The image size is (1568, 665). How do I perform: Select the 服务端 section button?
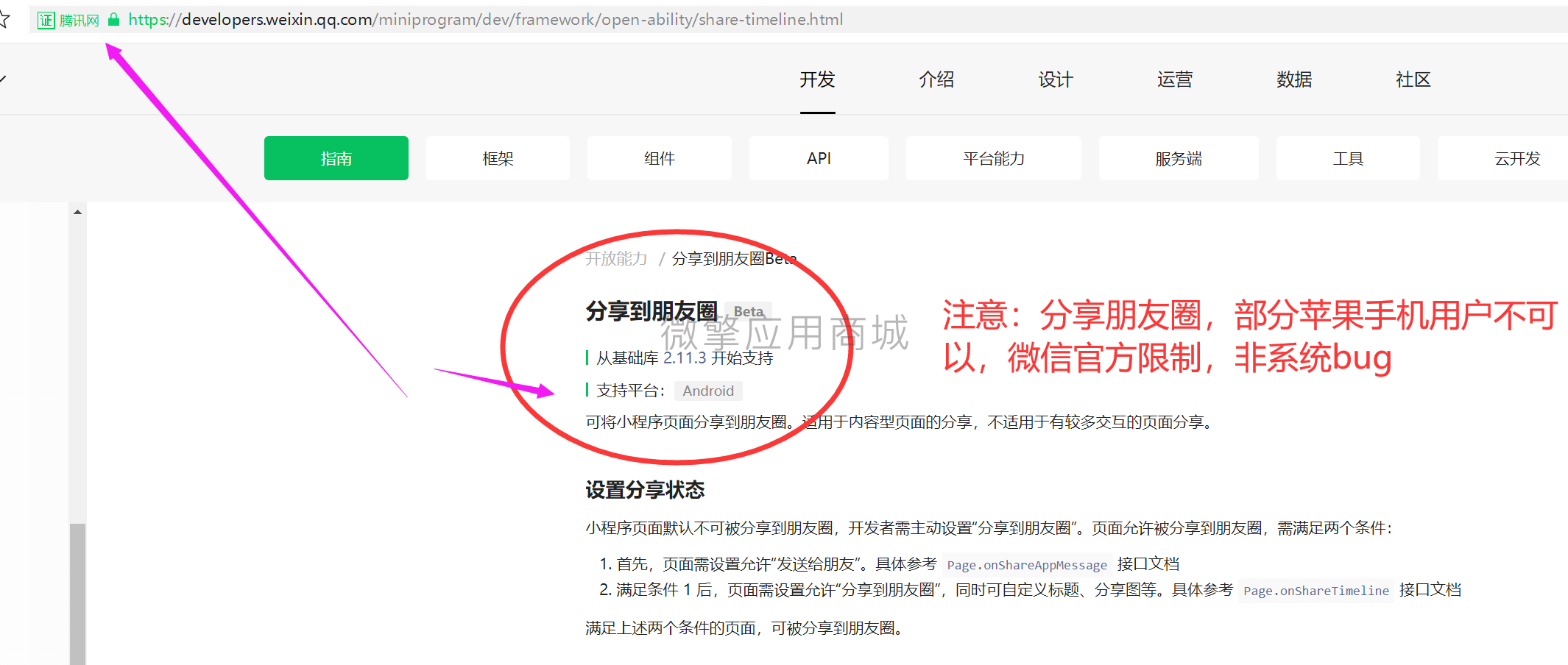pyautogui.click(x=1179, y=158)
